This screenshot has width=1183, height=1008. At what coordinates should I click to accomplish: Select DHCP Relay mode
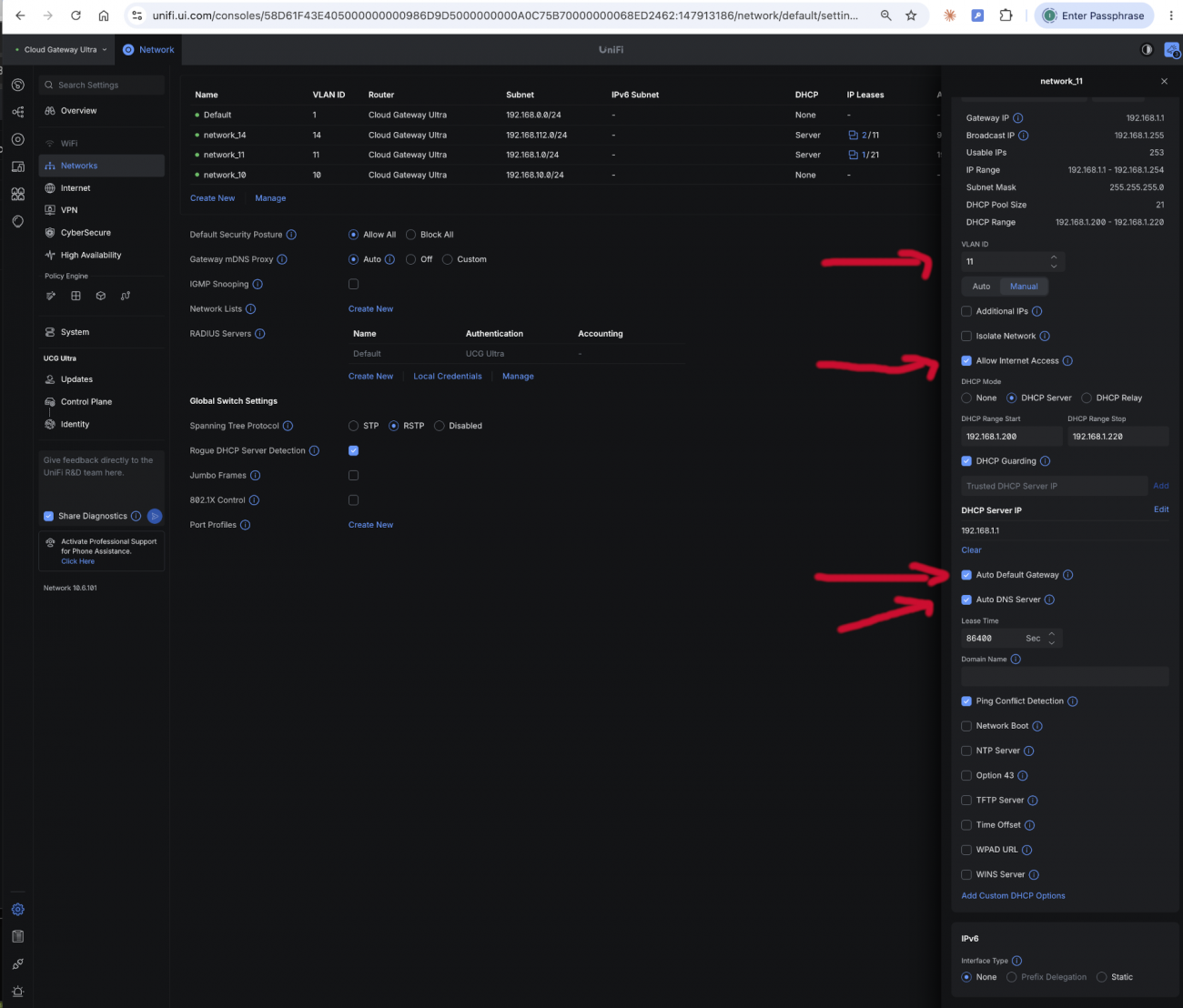pos(1087,398)
